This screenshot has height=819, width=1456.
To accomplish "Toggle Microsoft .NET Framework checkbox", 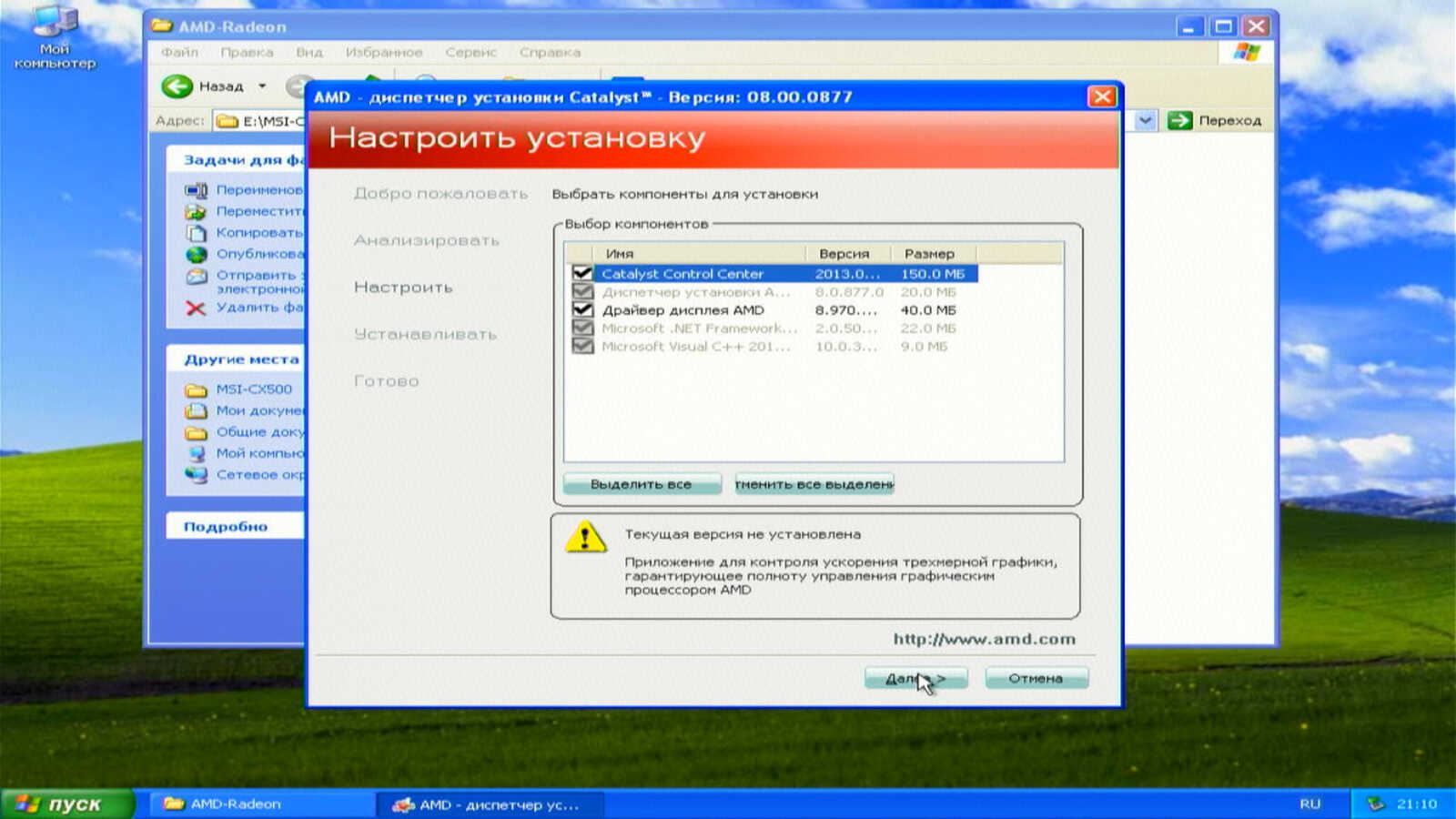I will 582,328.
